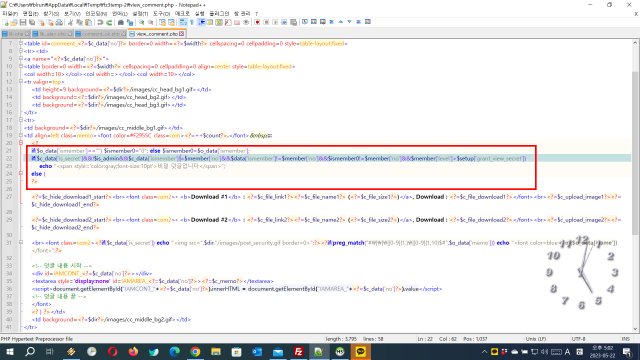Open Find with the binoculars icon
The height and width of the screenshot is (360, 640).
(x=121, y=22)
